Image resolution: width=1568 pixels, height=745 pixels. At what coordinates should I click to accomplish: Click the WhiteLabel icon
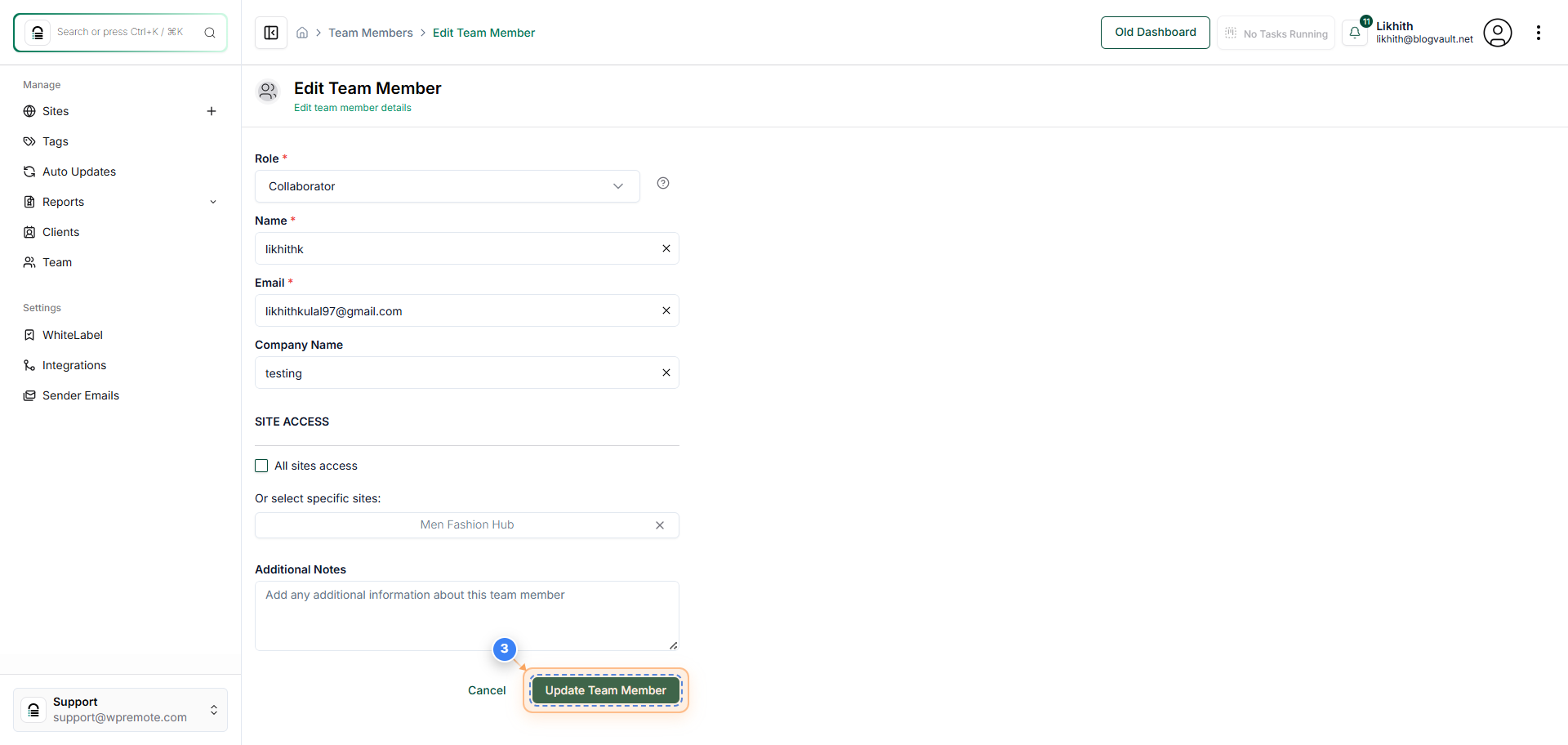[29, 335]
